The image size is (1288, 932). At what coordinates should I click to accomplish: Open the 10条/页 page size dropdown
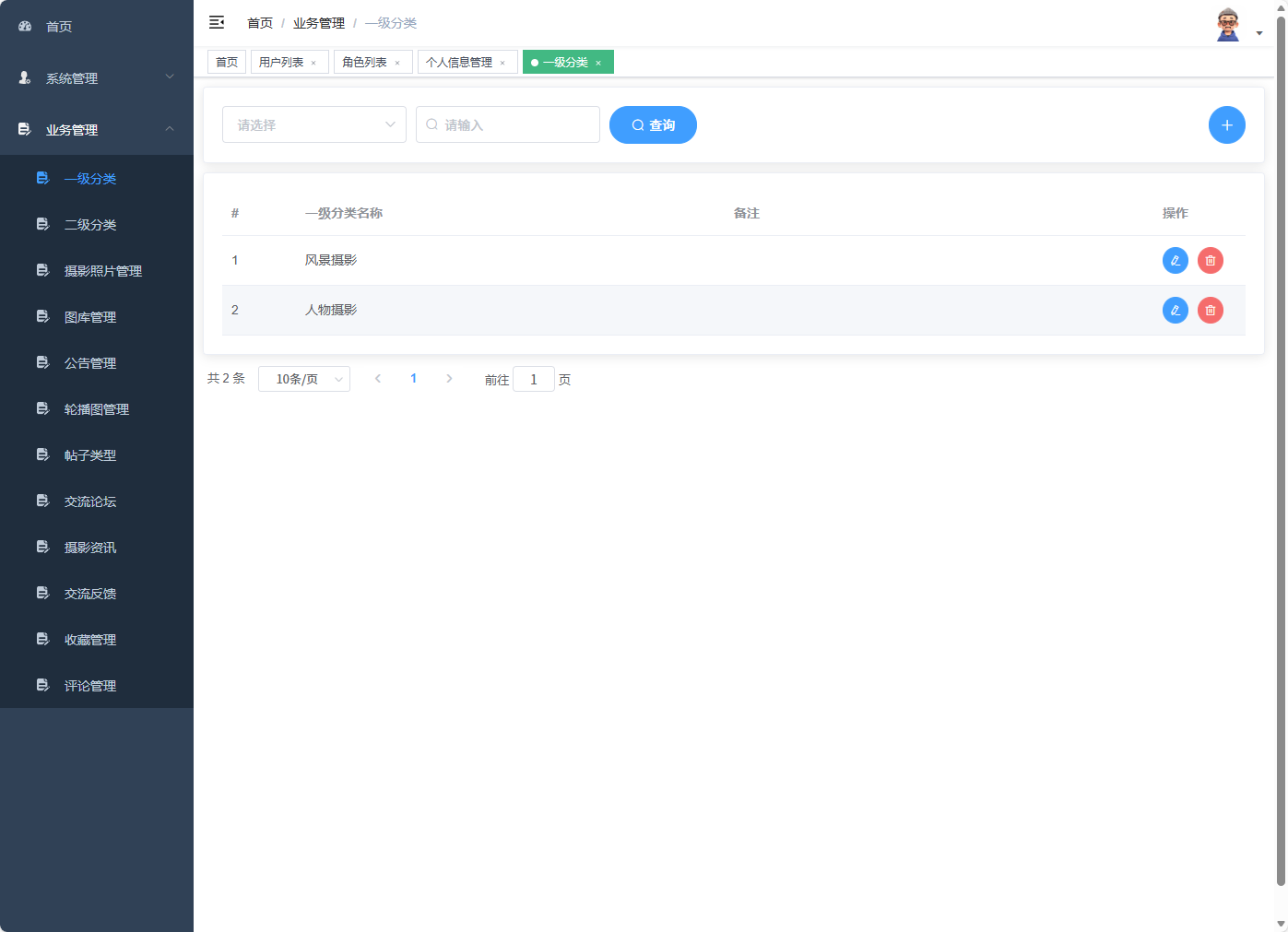(x=304, y=378)
